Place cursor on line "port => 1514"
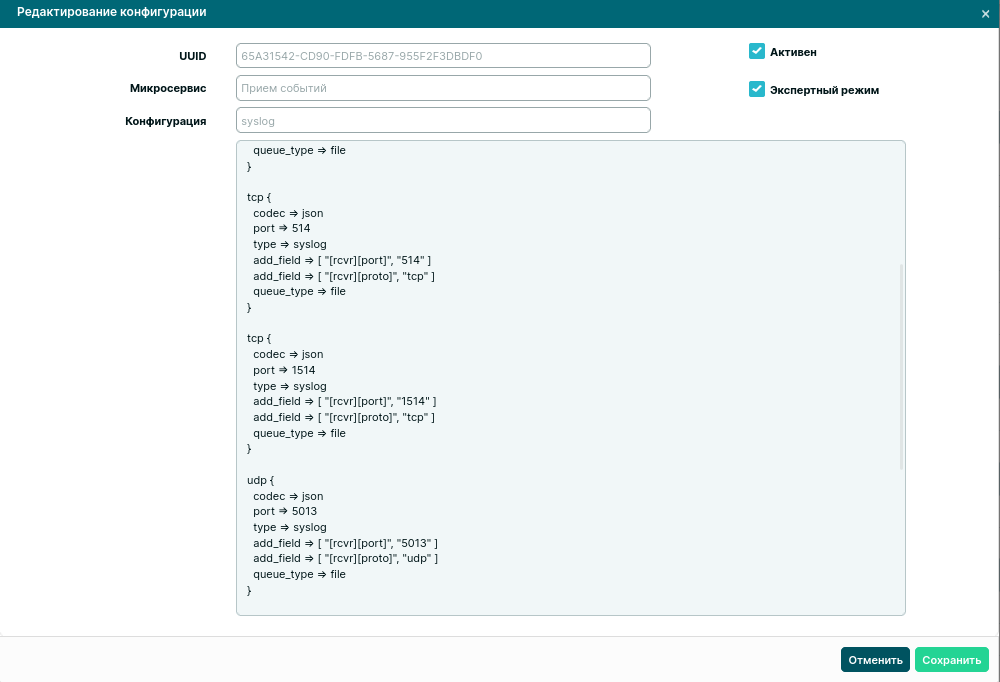Image resolution: width=1000 pixels, height=682 pixels. pyautogui.click(x=285, y=370)
